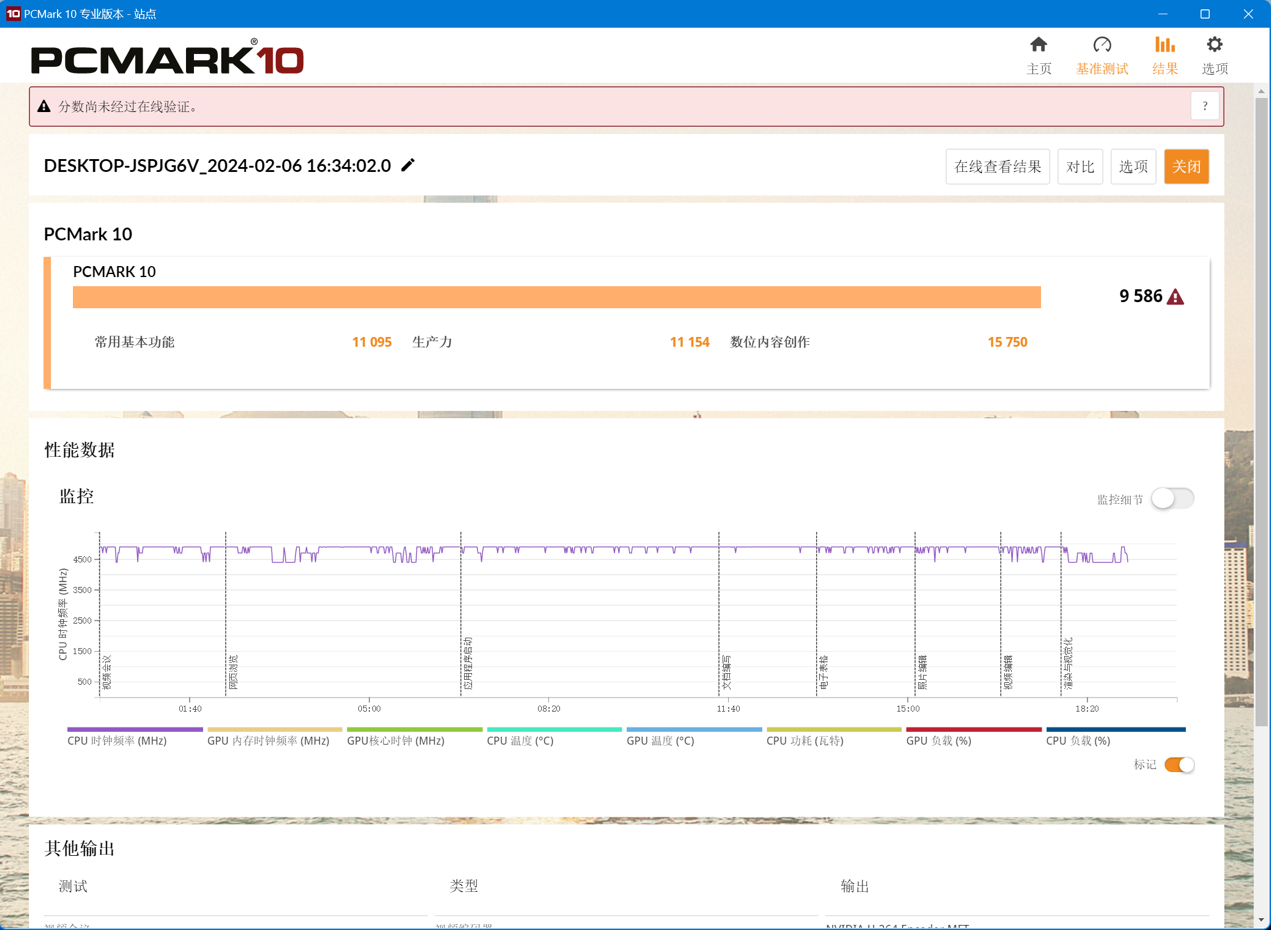Click the 选项 button beside 对比
The image size is (1271, 930).
[1133, 167]
